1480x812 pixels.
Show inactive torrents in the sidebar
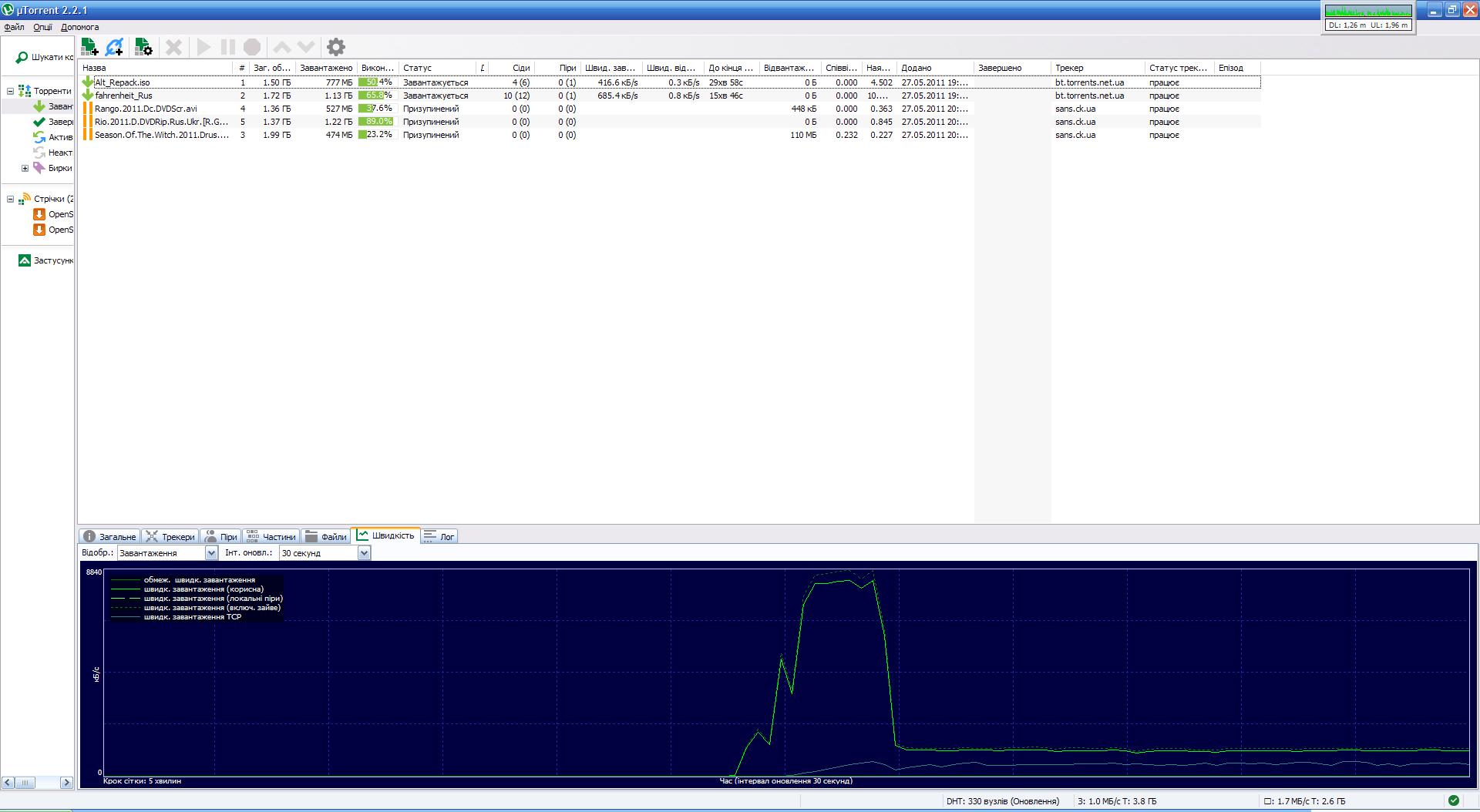click(53, 153)
